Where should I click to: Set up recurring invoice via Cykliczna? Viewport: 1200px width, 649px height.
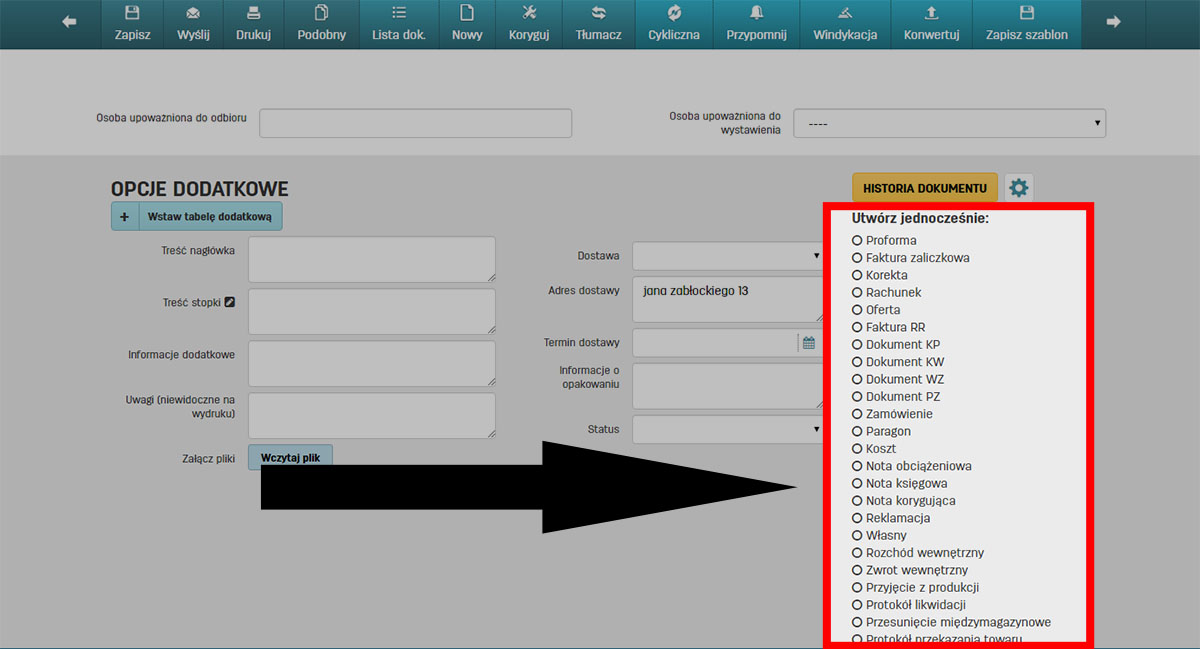click(x=674, y=14)
